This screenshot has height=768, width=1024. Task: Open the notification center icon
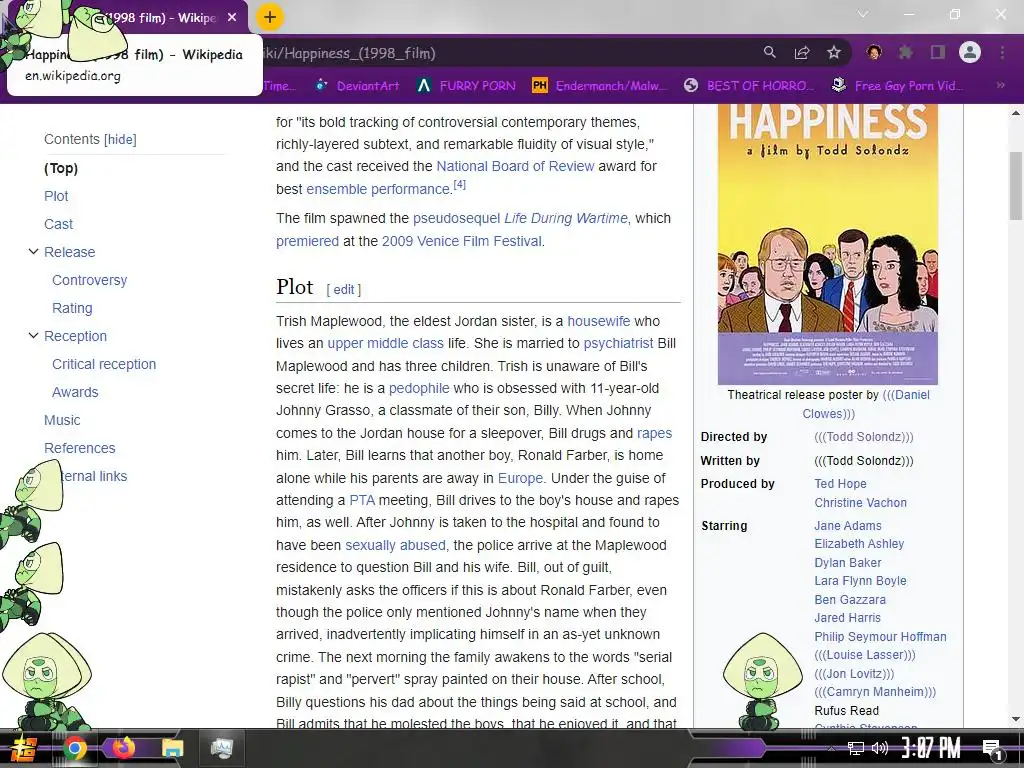(x=992, y=749)
